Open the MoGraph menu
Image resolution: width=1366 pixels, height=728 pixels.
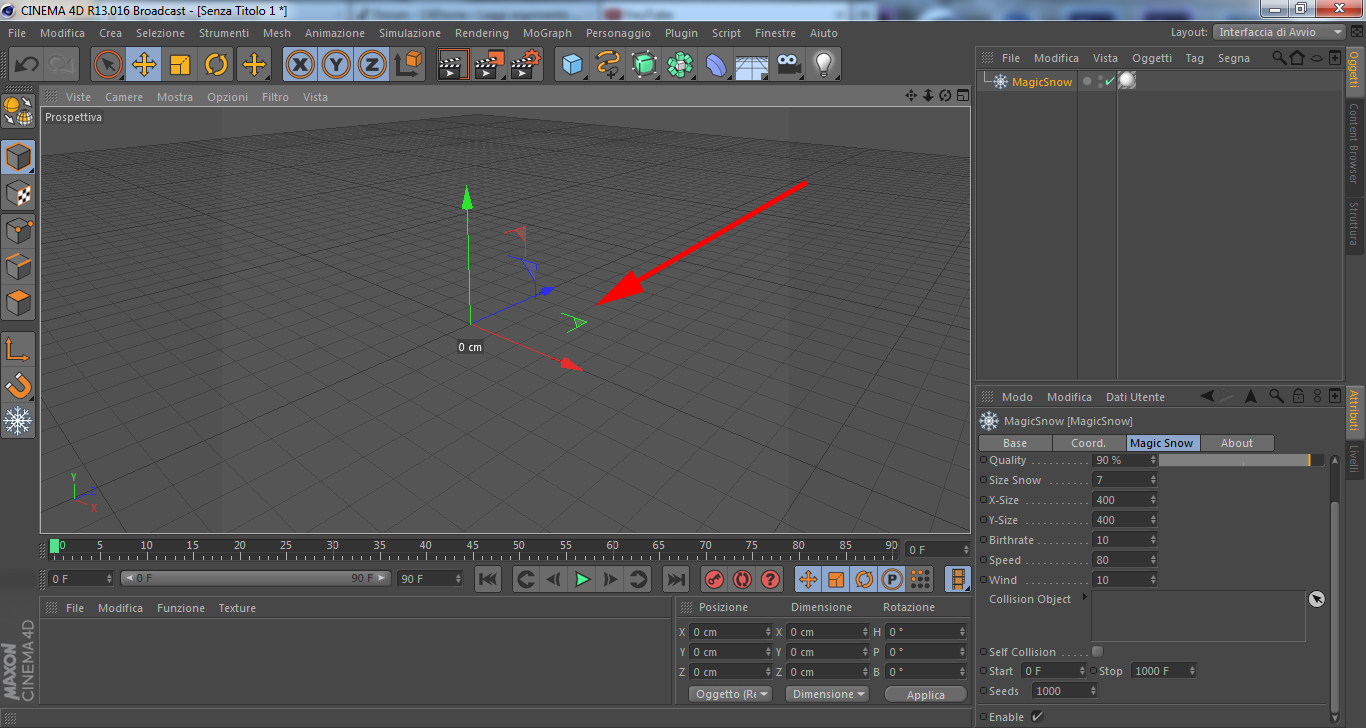point(547,33)
